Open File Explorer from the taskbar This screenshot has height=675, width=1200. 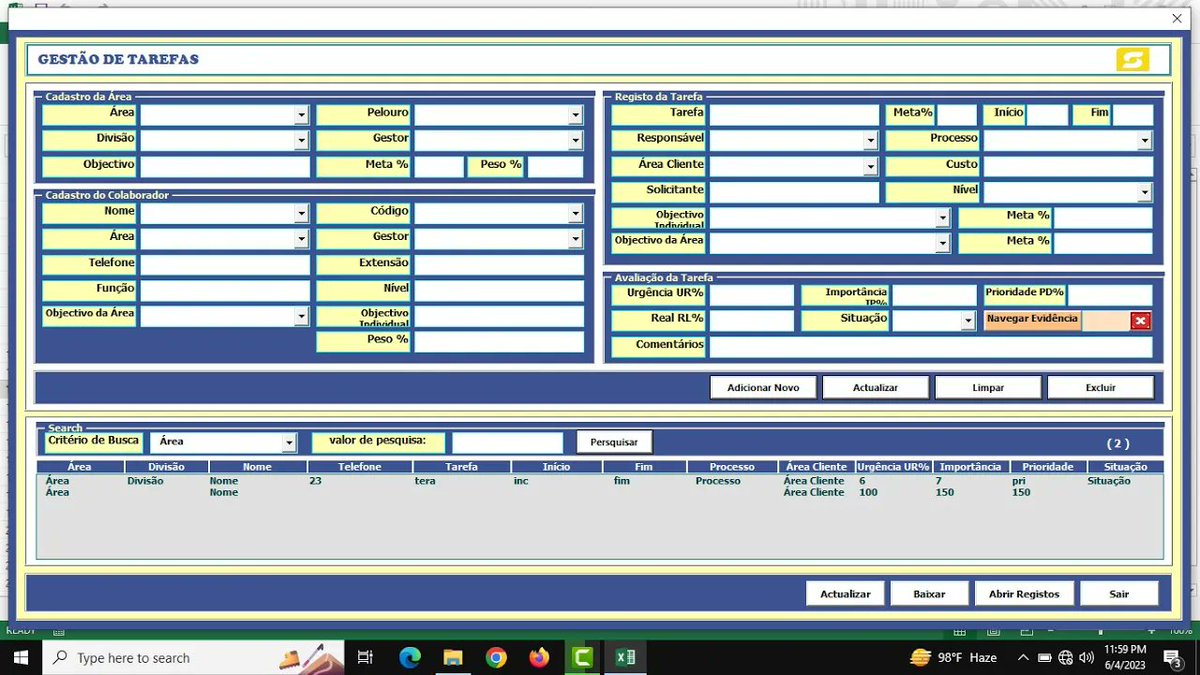point(453,657)
